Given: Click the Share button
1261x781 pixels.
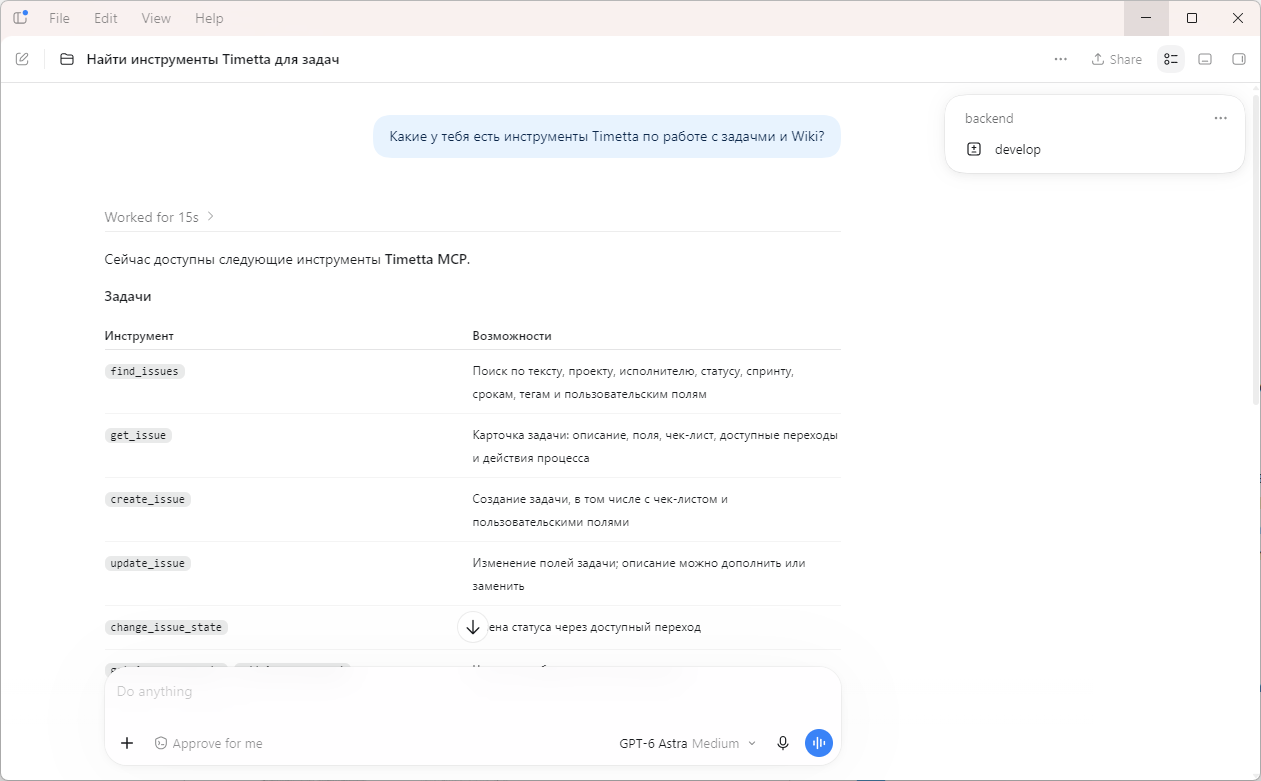Looking at the screenshot, I should click(x=1116, y=59).
